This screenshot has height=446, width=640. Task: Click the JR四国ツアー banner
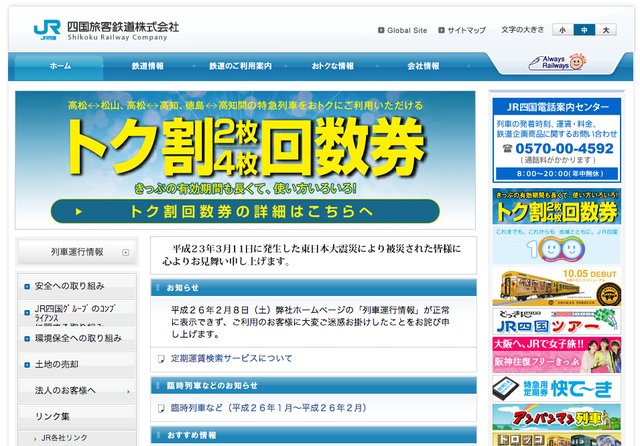(x=557, y=322)
